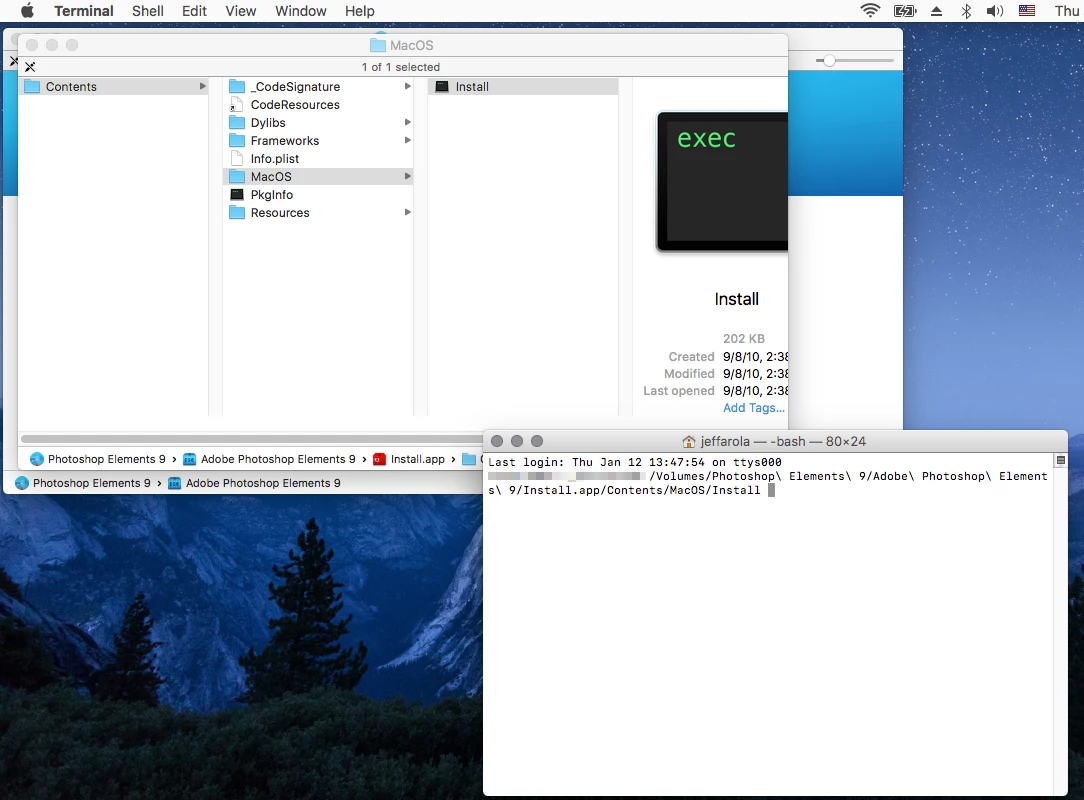Expand the MacOS folder arrow
Viewport: 1084px width, 800px height.
click(x=407, y=176)
